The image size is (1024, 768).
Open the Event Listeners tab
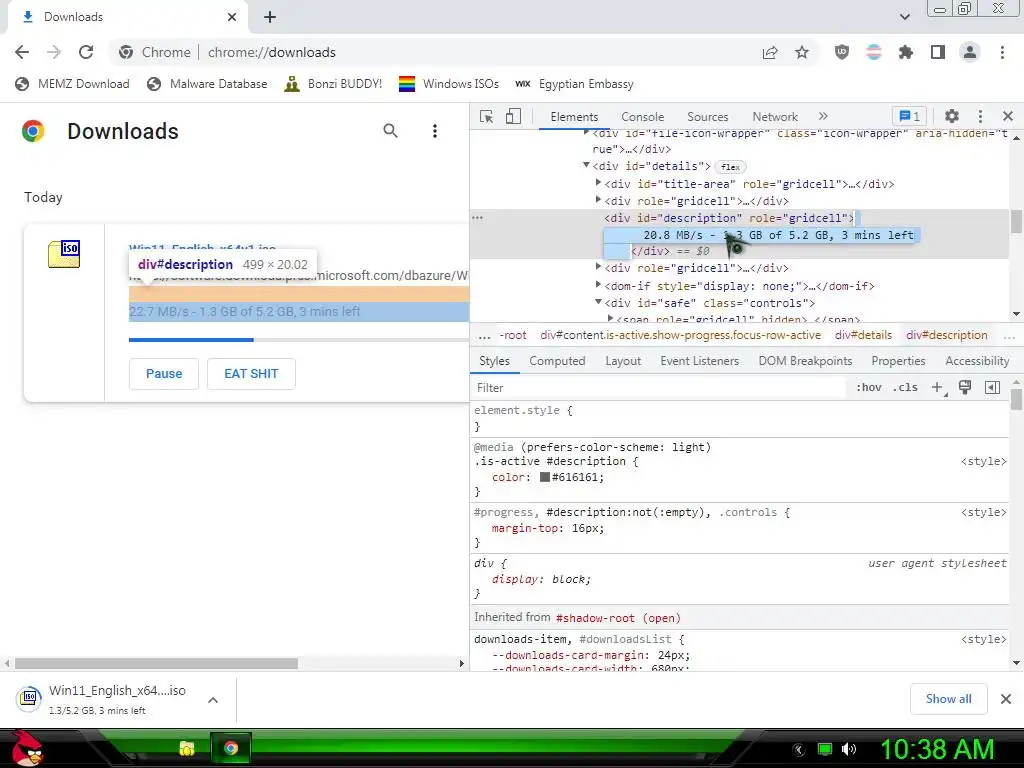point(699,361)
